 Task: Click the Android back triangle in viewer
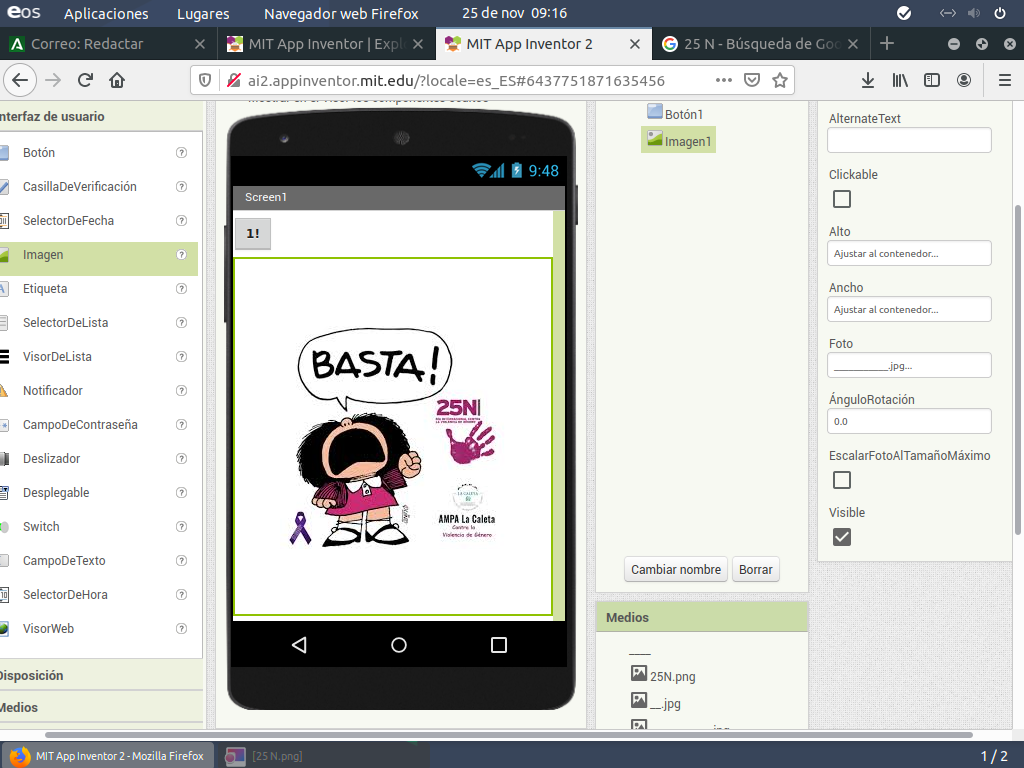point(299,645)
